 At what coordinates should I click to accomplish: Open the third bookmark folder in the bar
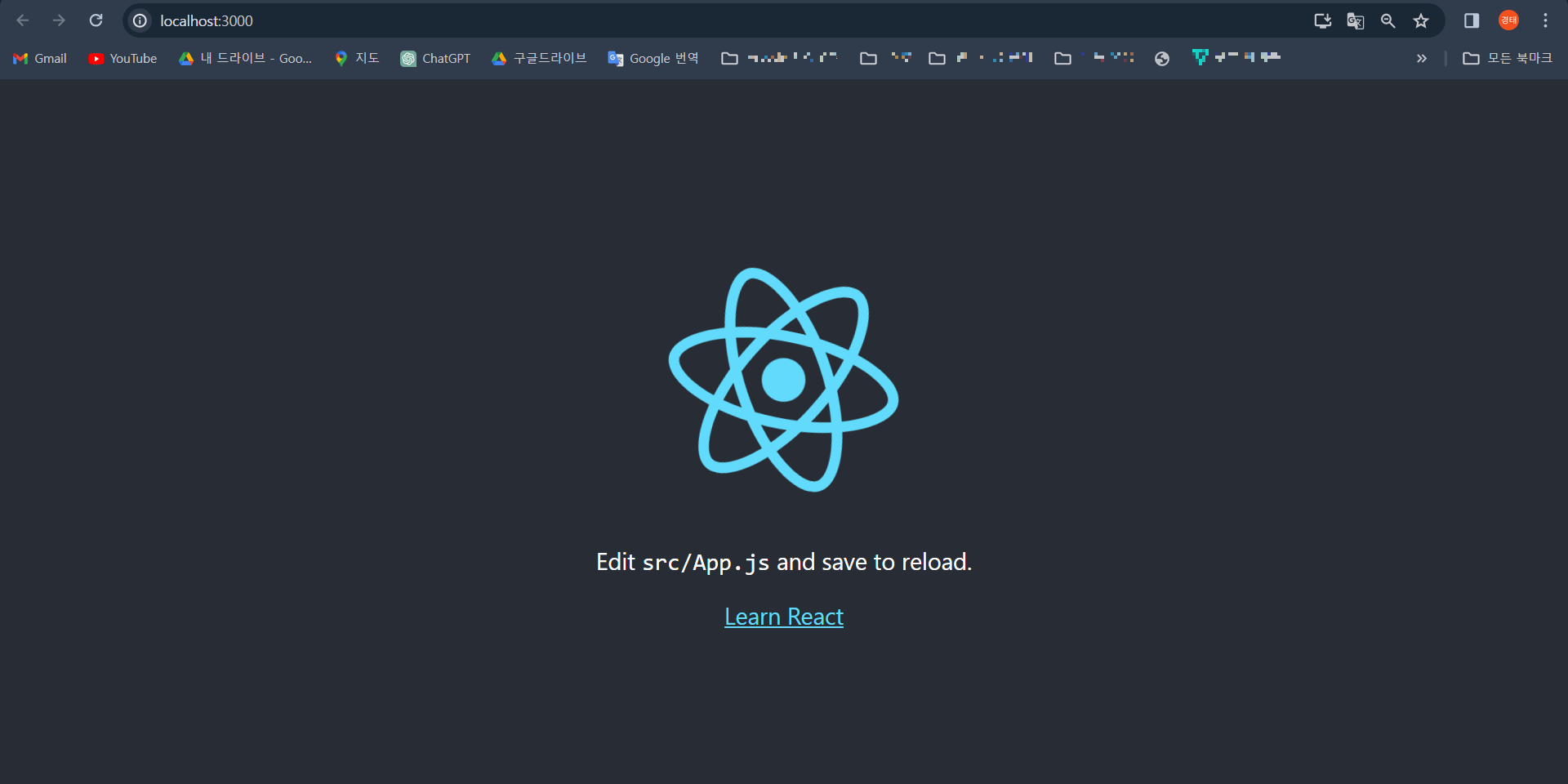981,58
